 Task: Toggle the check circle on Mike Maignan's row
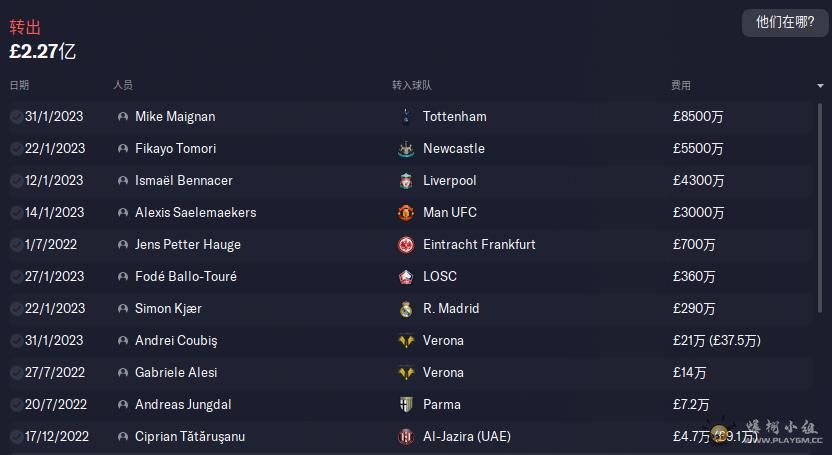click(x=16, y=117)
